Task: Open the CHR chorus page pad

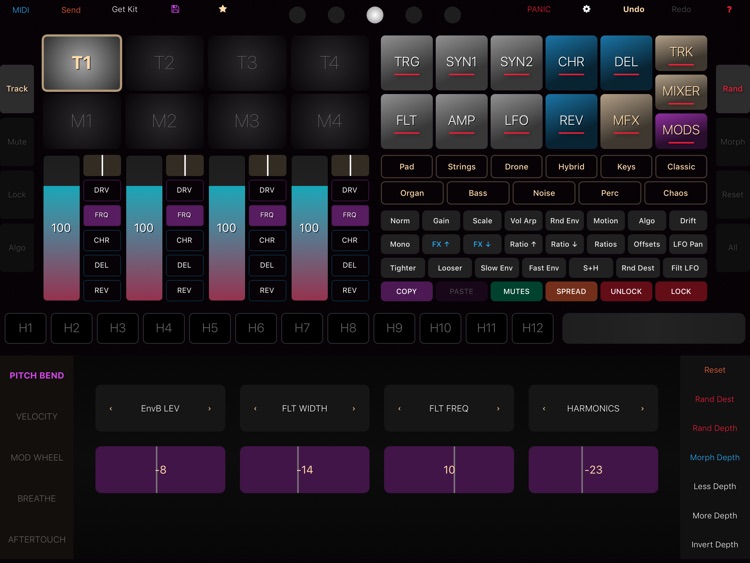Action: pyautogui.click(x=571, y=63)
